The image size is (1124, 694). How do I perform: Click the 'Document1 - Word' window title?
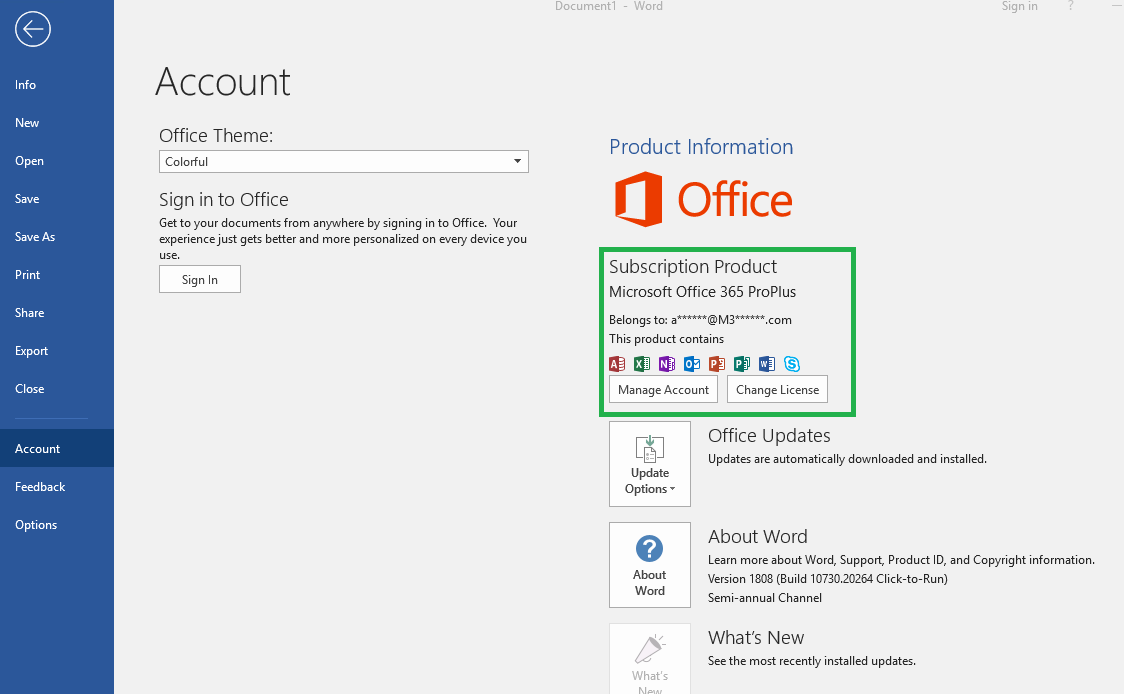coord(609,6)
